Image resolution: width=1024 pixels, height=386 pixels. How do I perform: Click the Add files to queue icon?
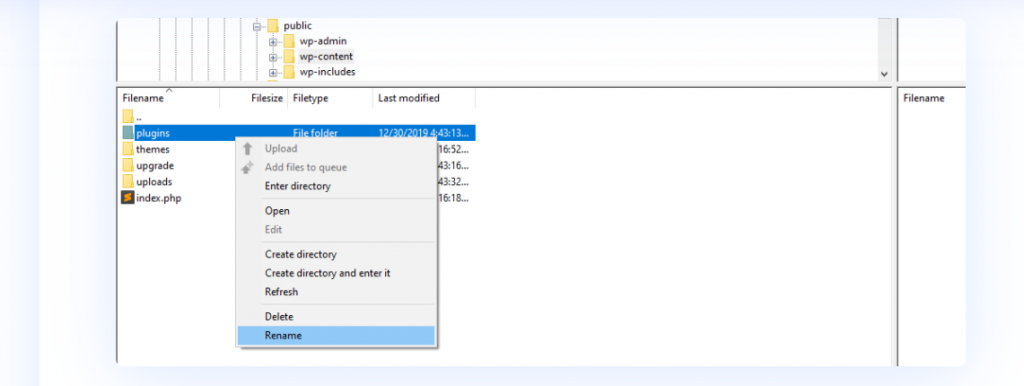(248, 168)
